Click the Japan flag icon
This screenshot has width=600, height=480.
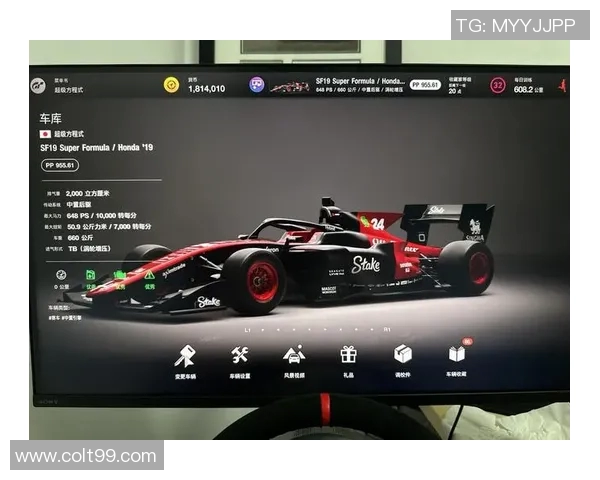(45, 134)
